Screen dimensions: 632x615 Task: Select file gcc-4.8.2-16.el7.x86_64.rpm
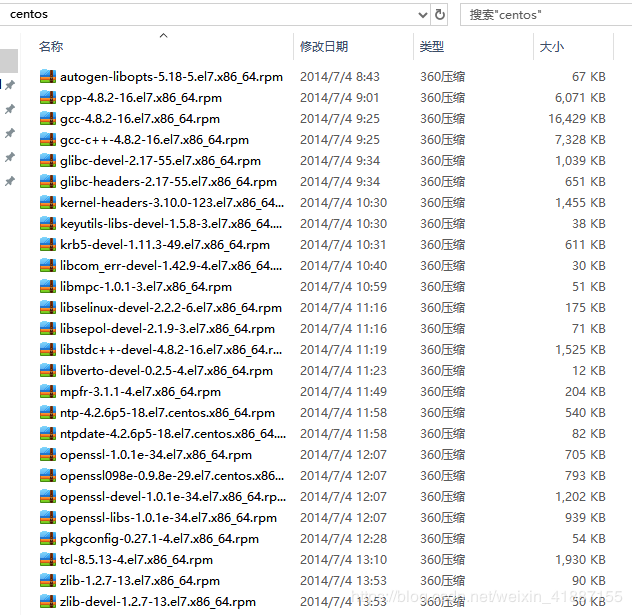pyautogui.click(x=140, y=118)
